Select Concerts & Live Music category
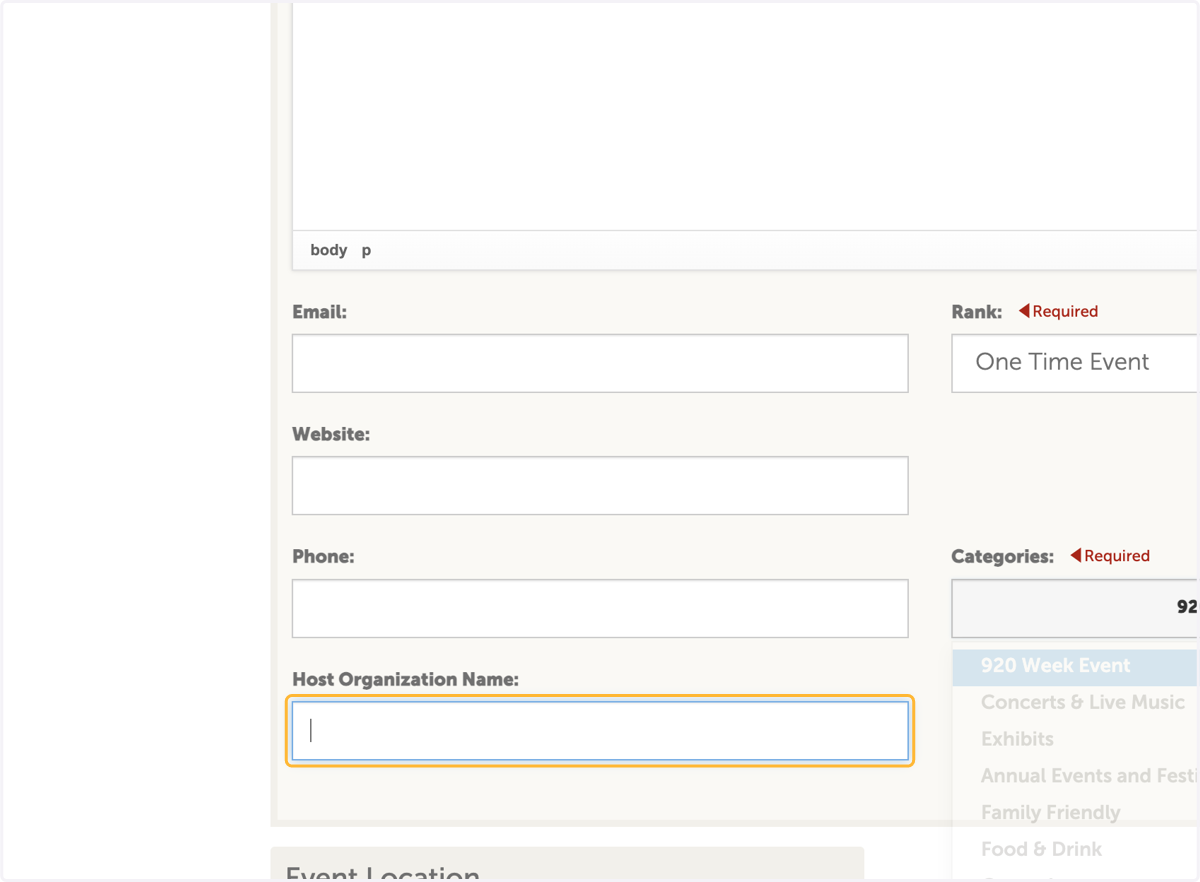This screenshot has width=1200, height=882. (1083, 703)
